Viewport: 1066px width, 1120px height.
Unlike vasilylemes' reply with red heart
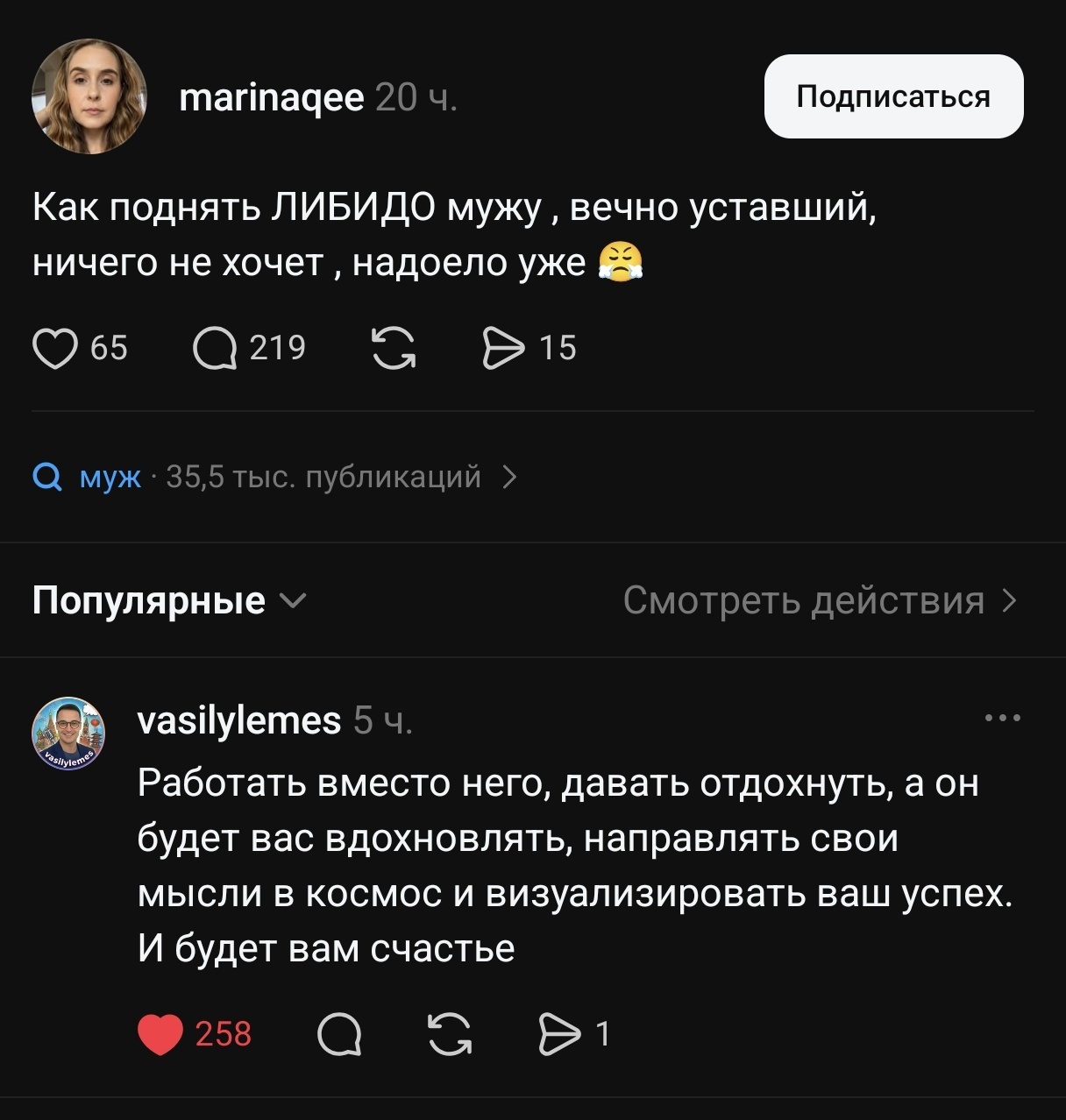(160, 1034)
